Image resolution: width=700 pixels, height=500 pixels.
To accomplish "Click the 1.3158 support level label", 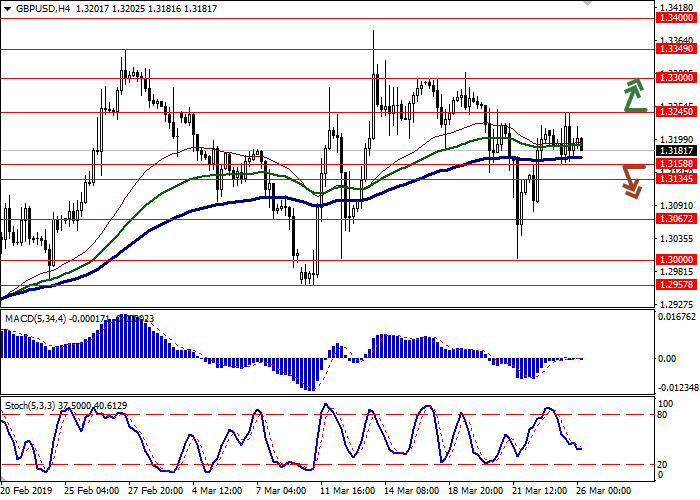I will click(x=675, y=164).
